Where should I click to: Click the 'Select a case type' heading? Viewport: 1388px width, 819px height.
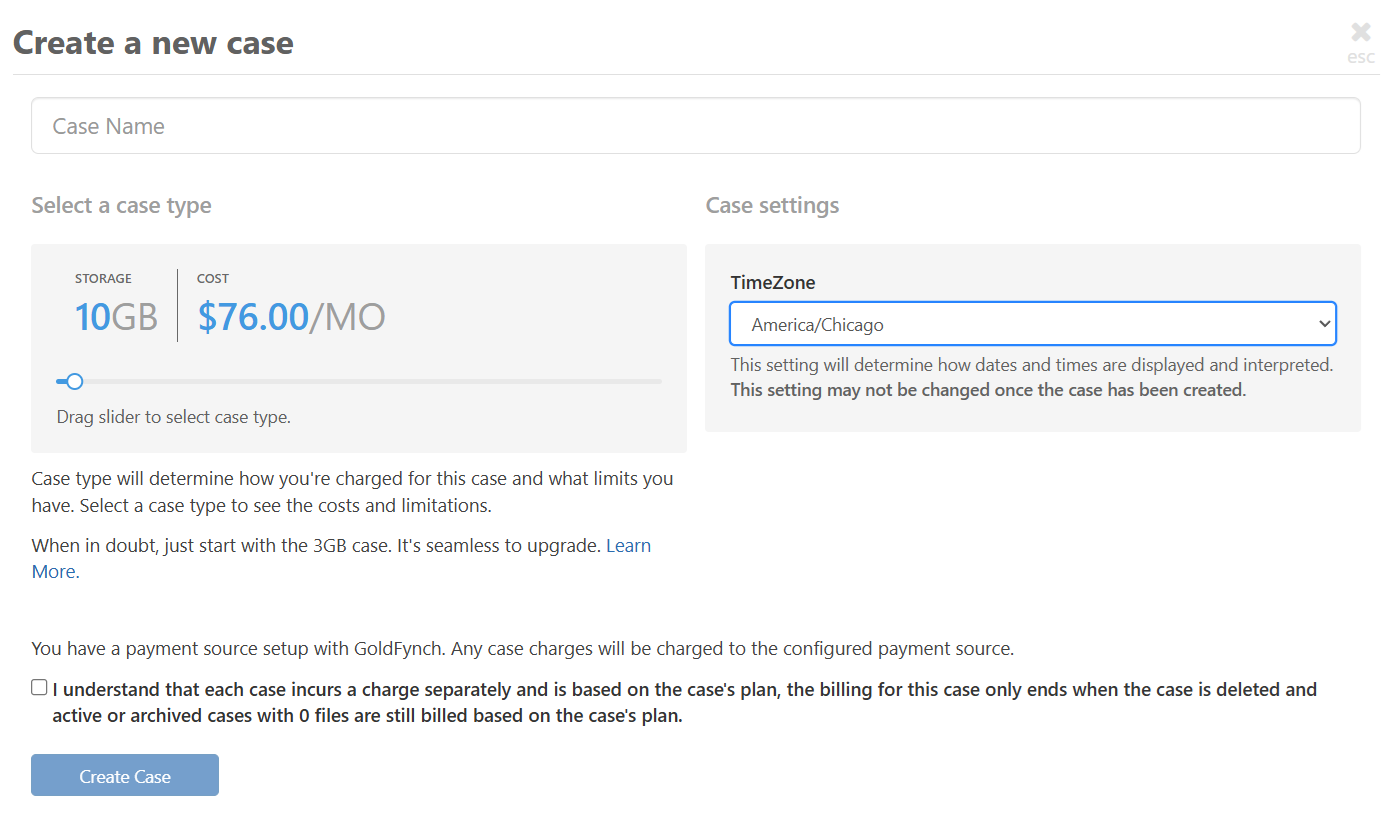click(x=121, y=205)
